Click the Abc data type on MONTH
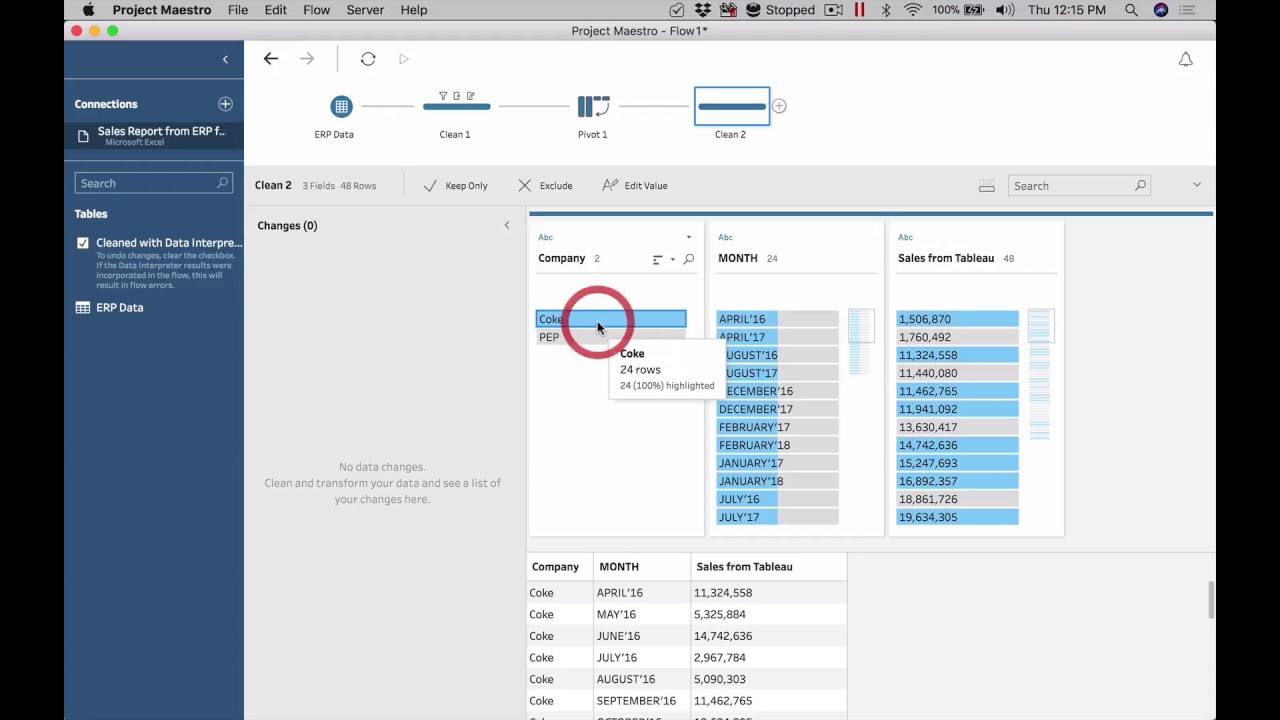The height and width of the screenshot is (720, 1280). click(x=725, y=237)
